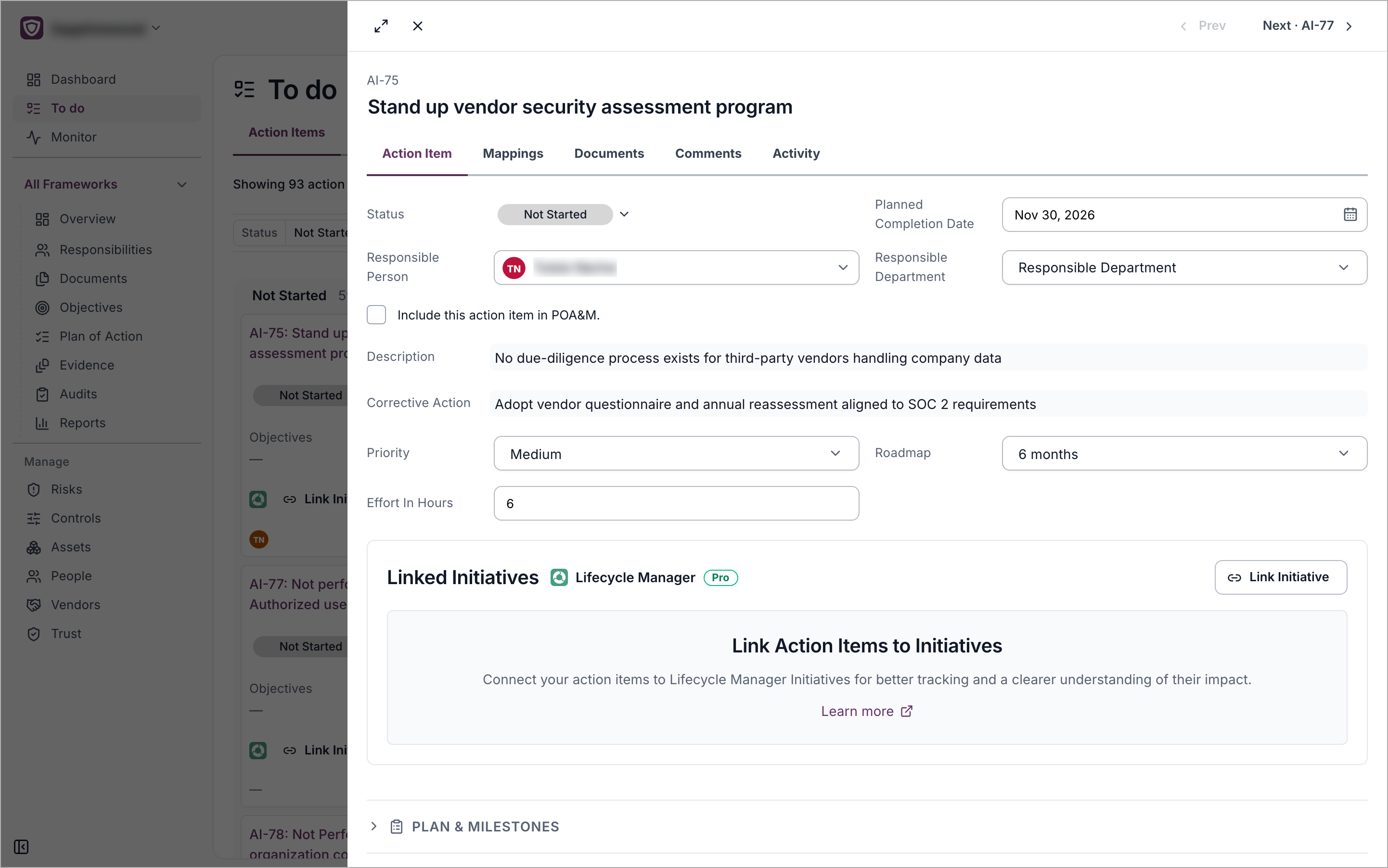Open the Status dropdown chevron

[x=624, y=214]
